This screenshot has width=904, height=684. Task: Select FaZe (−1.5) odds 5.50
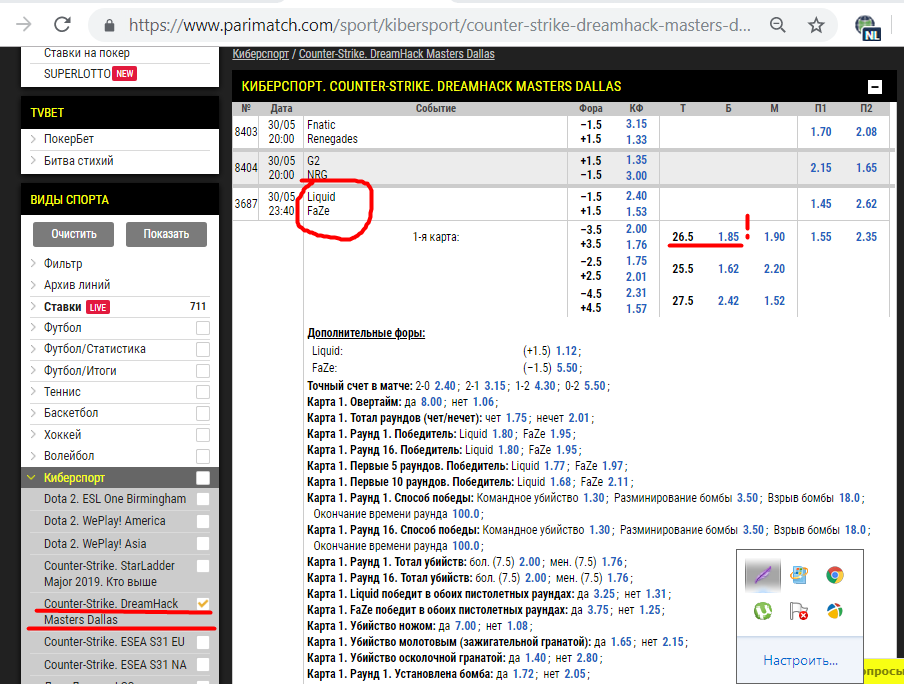click(x=566, y=367)
